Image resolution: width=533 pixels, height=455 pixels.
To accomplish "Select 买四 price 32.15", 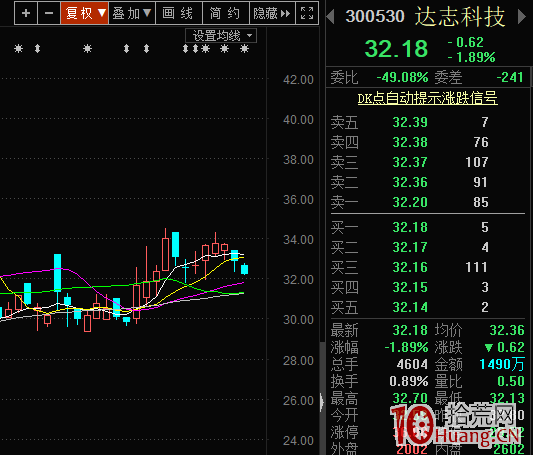I will click(x=410, y=287).
